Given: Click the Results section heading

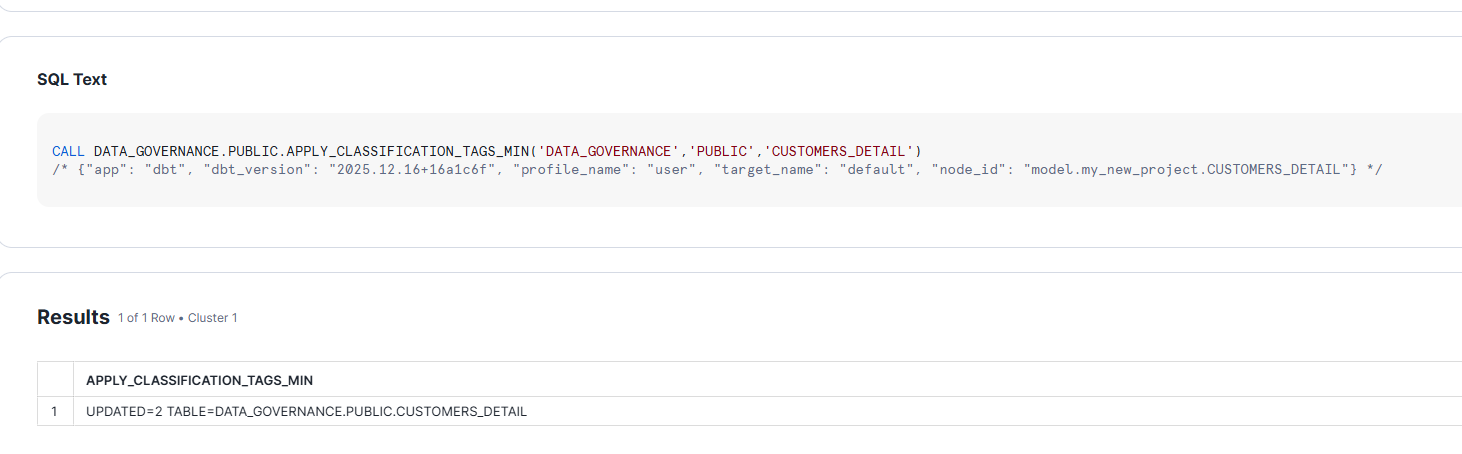Looking at the screenshot, I should coord(73,317).
